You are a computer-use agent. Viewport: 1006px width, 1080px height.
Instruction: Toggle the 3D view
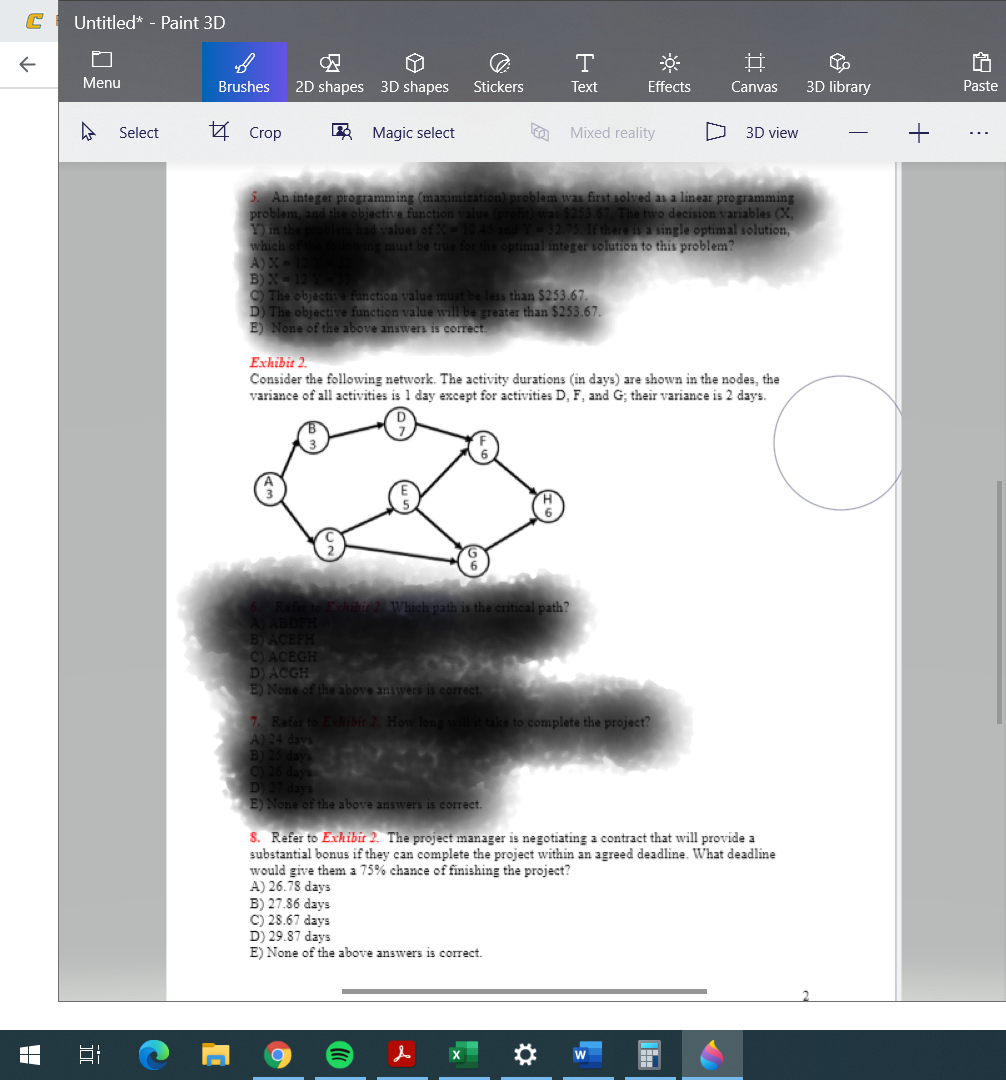[752, 132]
